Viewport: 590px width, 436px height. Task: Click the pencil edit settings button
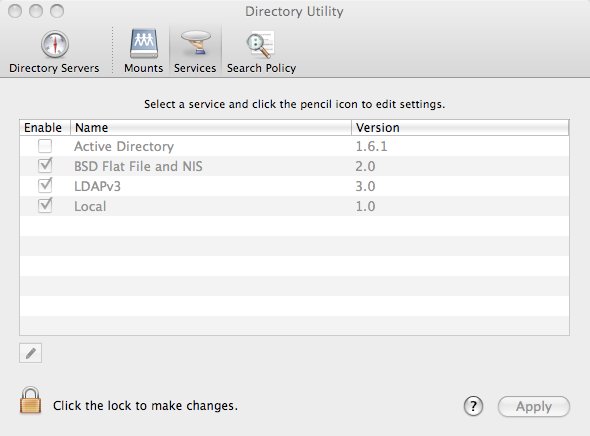coord(30,353)
